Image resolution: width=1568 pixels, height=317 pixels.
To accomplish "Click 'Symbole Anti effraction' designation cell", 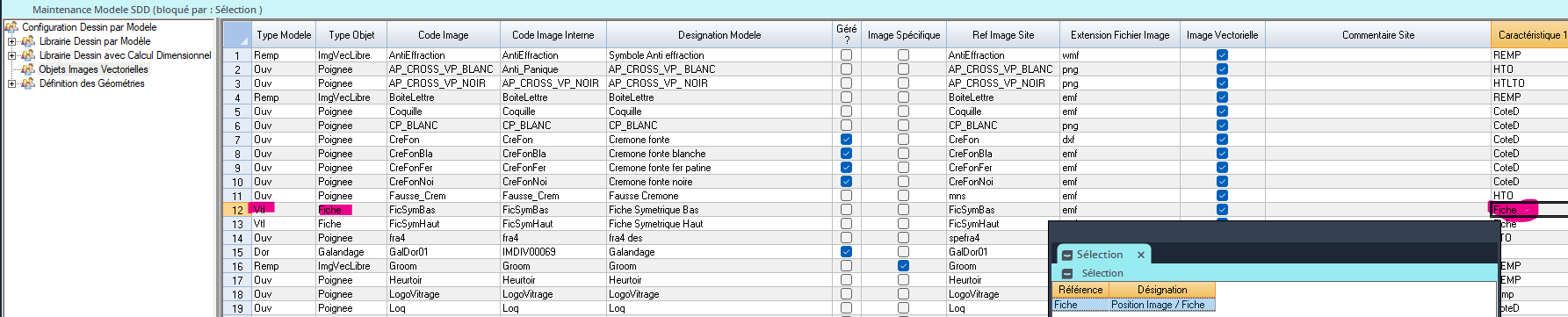I will (719, 55).
